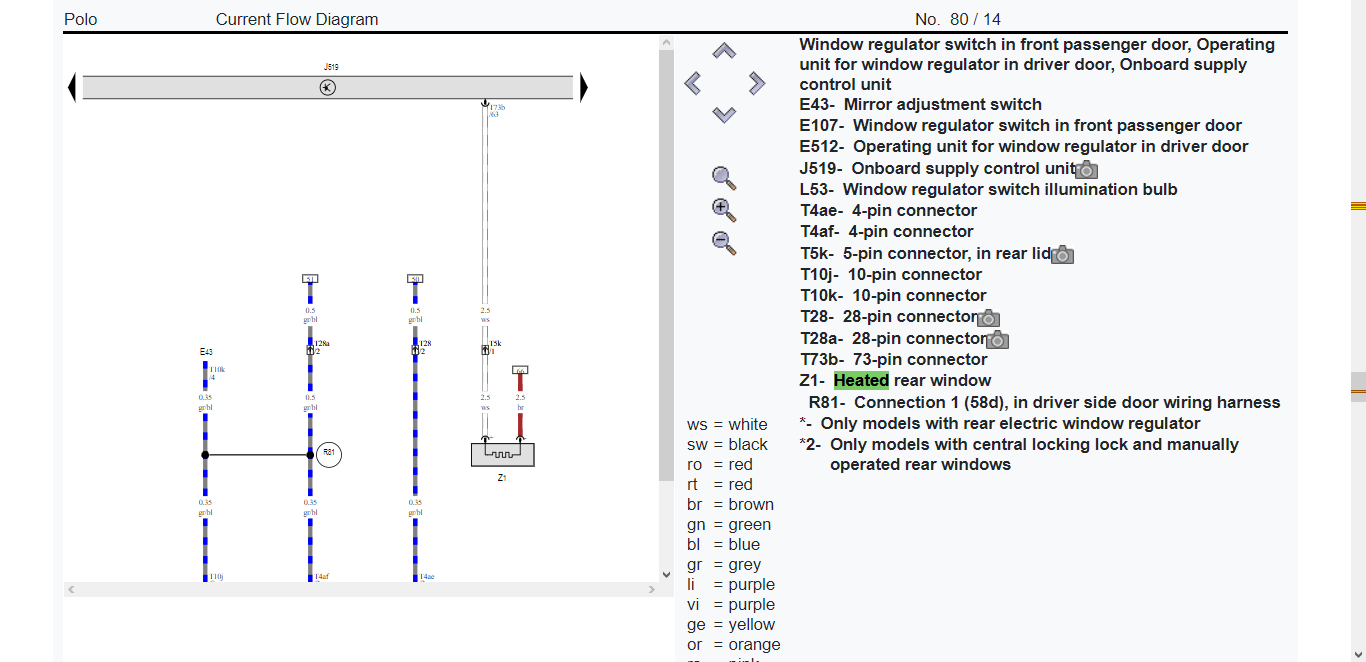Click the pan right arrow icon
This screenshot has height=662, width=1366.
coord(756,83)
